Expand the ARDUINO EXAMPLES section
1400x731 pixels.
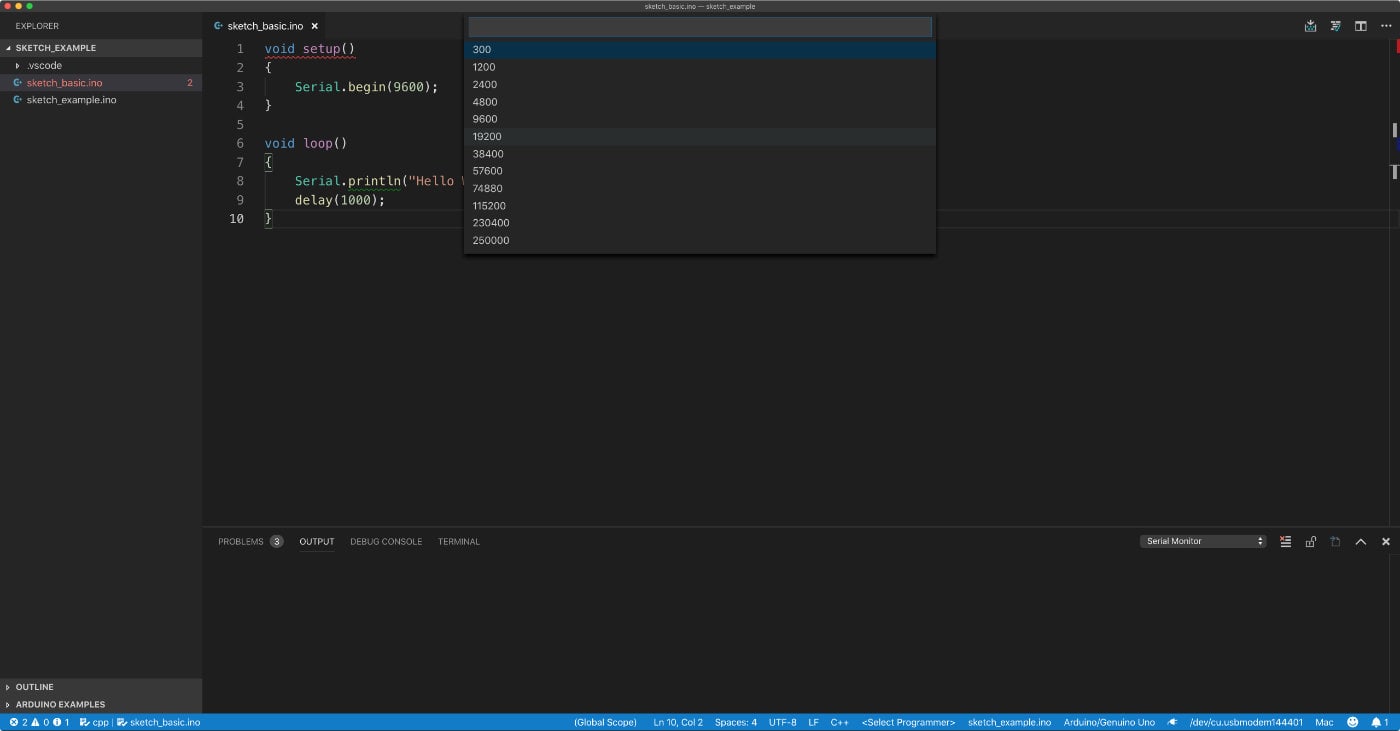click(101, 704)
